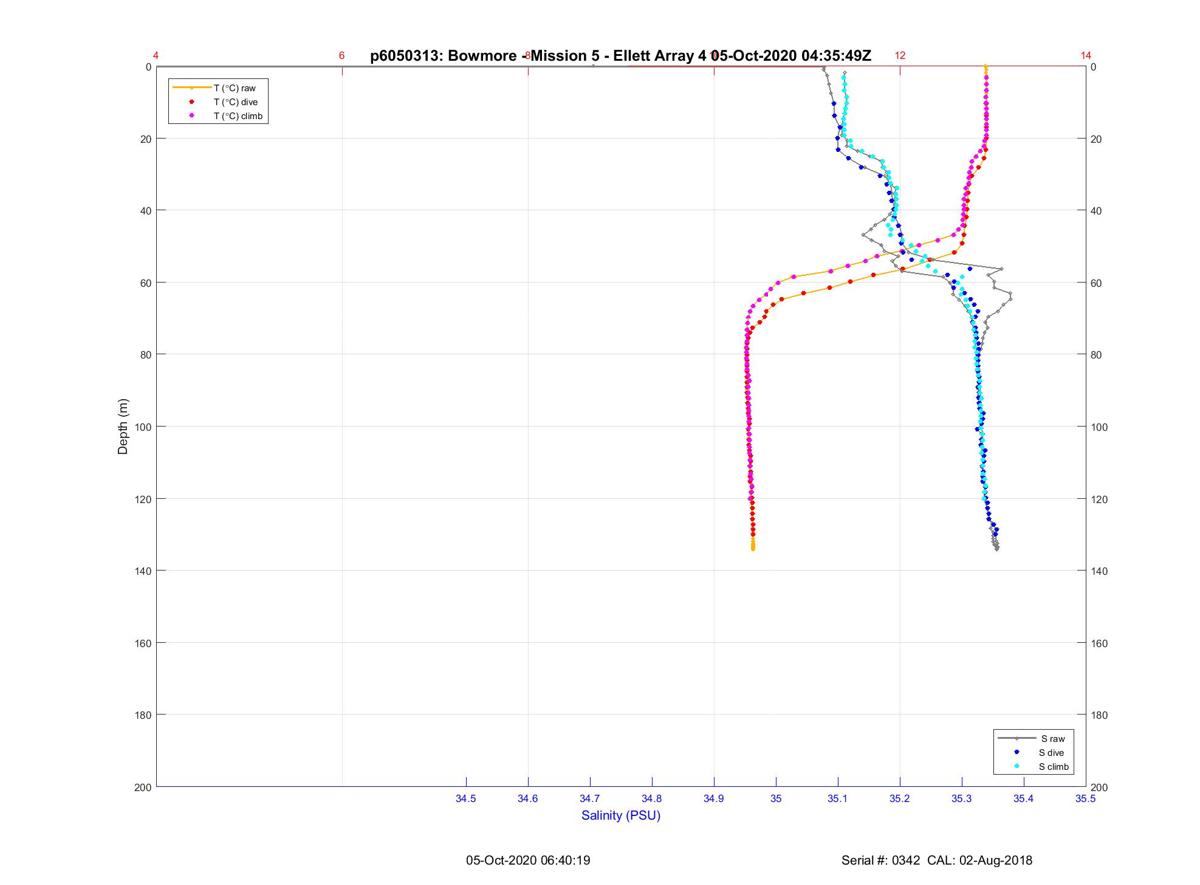1200x885 pixels.
Task: Click the 35.2 salinity tick label
Action: 900,798
